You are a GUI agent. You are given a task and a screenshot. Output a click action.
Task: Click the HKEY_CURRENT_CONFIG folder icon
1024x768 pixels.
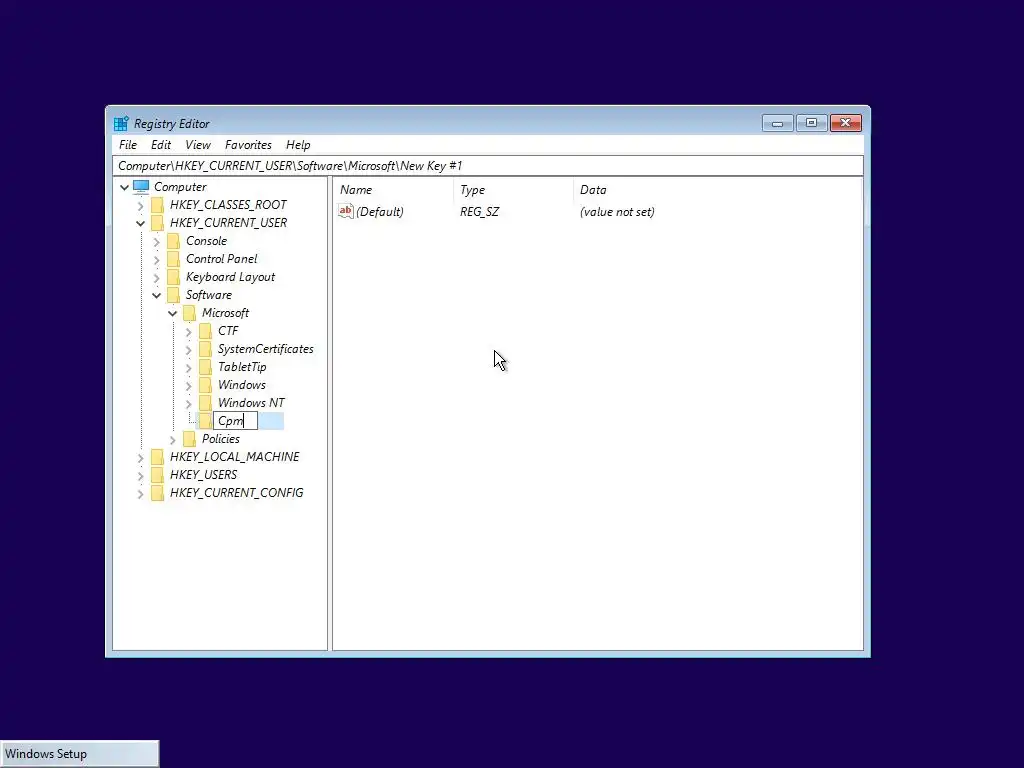[x=157, y=493]
